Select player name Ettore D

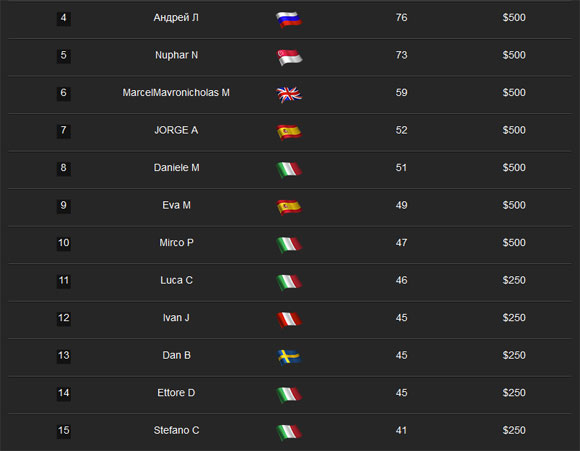click(x=176, y=393)
